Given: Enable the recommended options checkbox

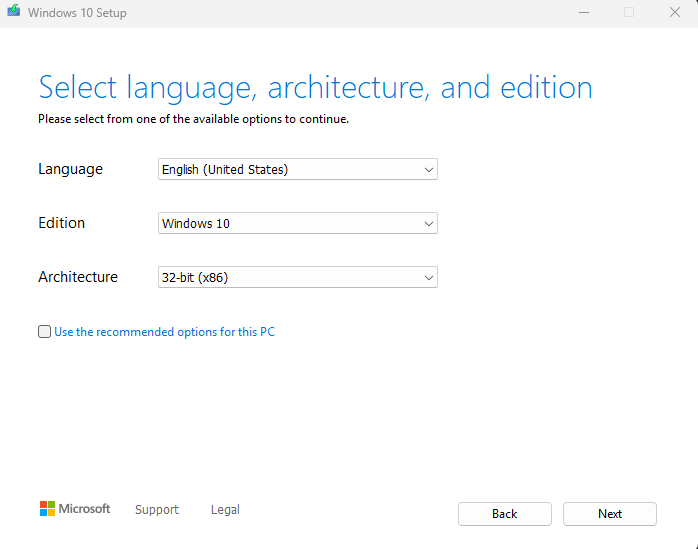Looking at the screenshot, I should 44,332.
